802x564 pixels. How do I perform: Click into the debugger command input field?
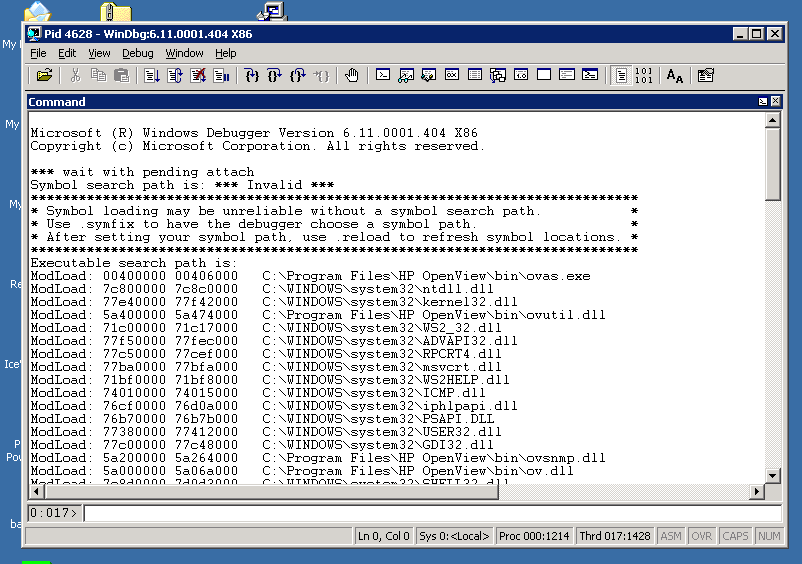[433, 512]
